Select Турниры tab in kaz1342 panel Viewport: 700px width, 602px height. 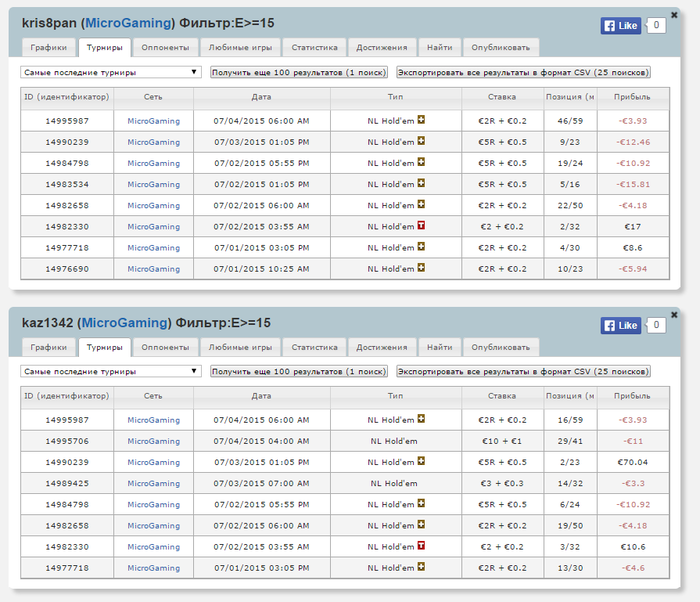(x=104, y=347)
